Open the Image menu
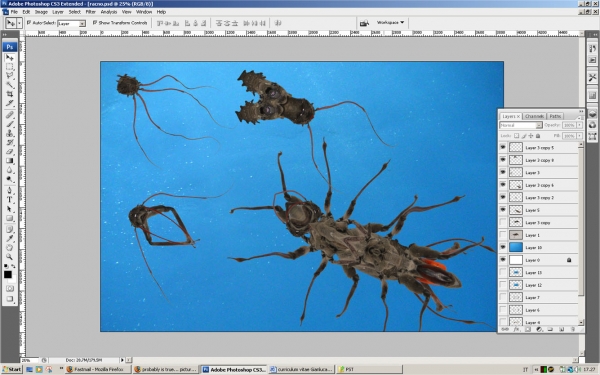The image size is (600, 375). 41,12
